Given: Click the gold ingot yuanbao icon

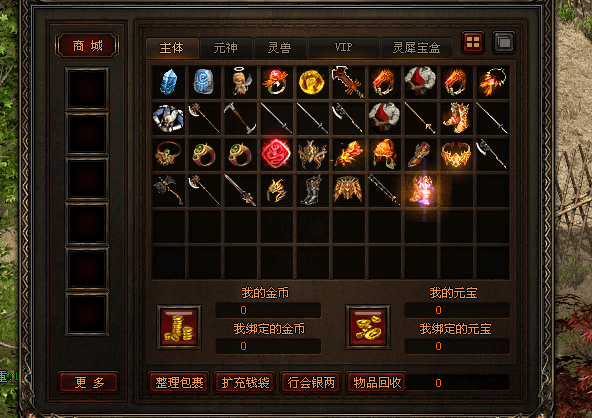Looking at the screenshot, I should pos(368,327).
